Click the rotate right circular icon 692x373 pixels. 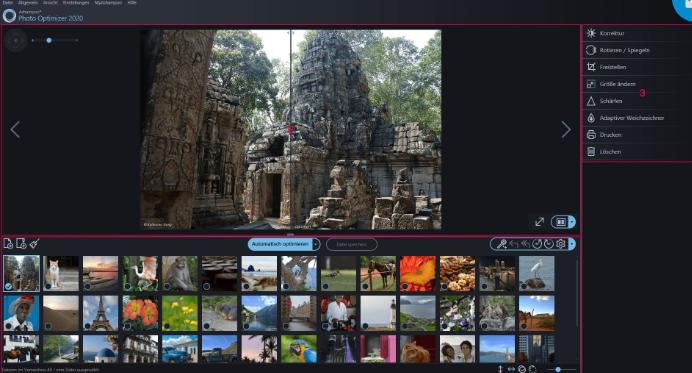click(549, 244)
